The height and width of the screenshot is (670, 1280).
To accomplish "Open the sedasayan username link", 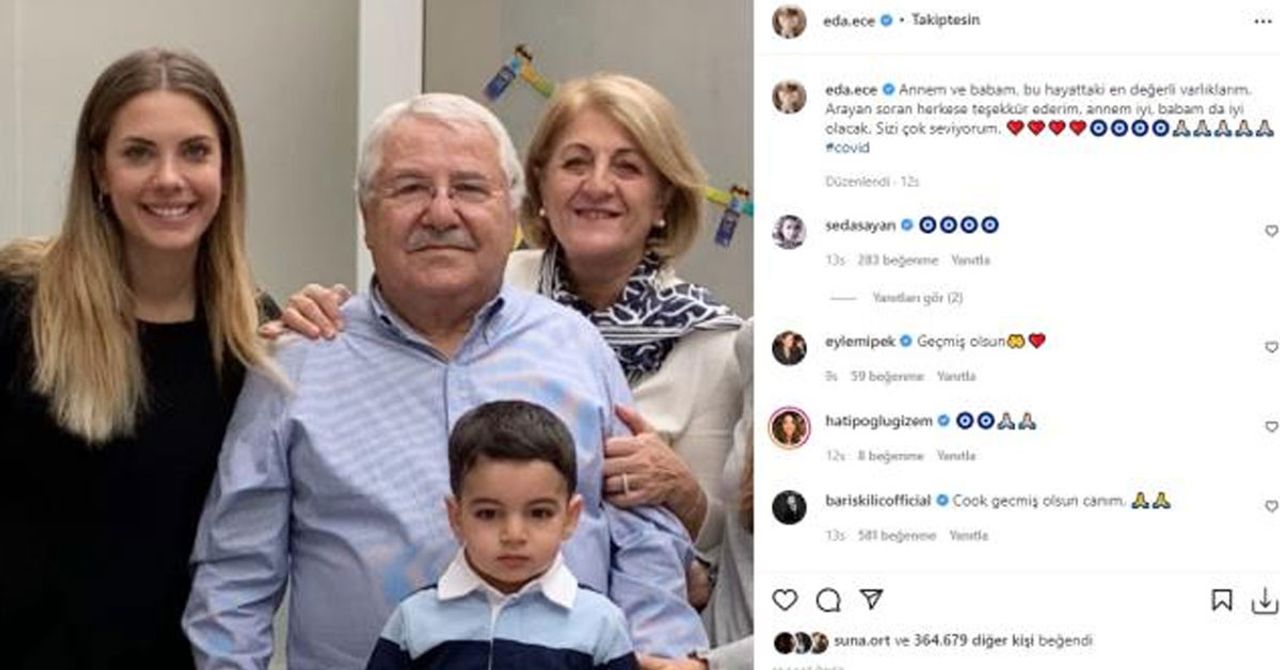I will (861, 225).
